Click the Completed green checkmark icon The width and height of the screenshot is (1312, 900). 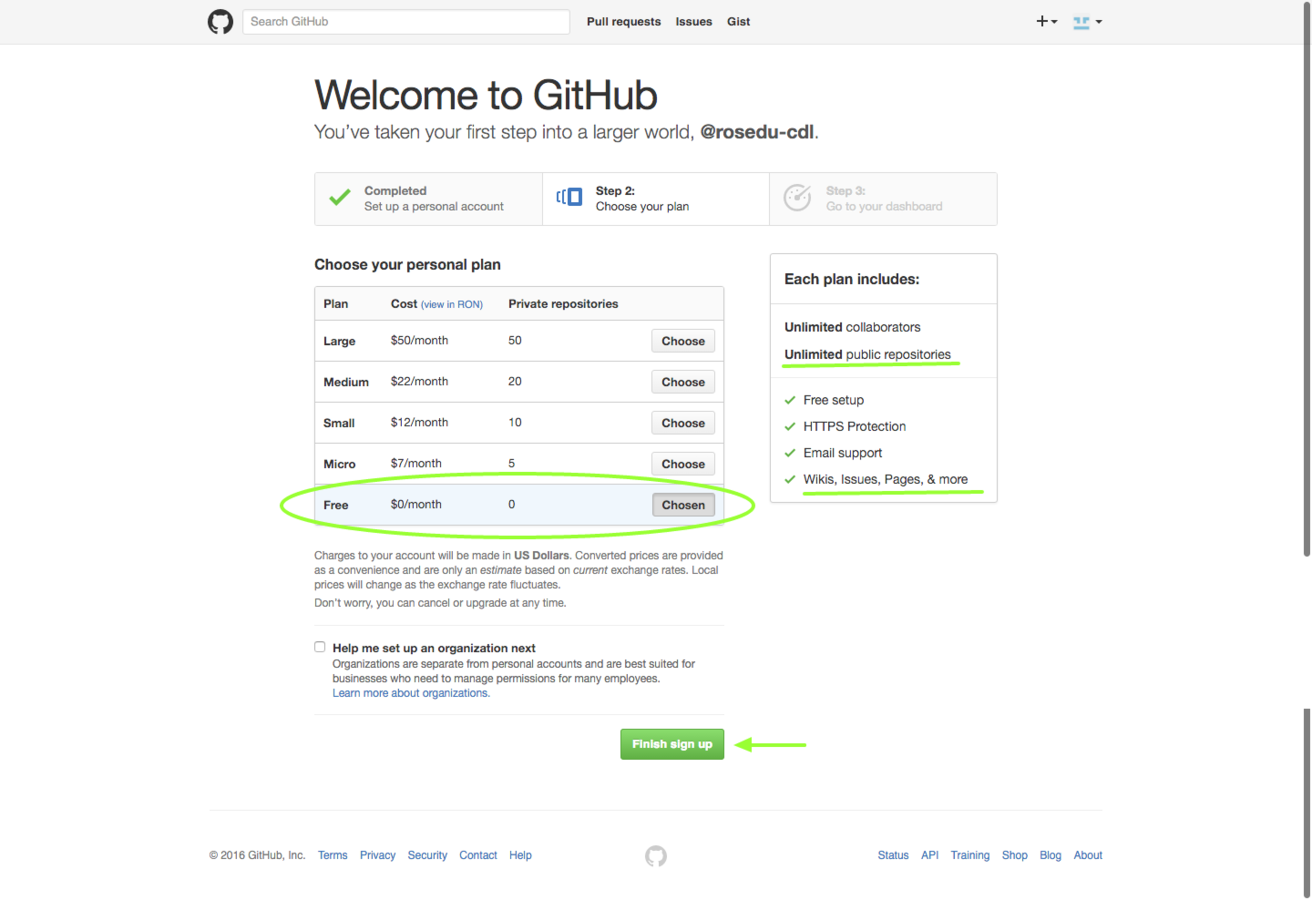click(340, 198)
